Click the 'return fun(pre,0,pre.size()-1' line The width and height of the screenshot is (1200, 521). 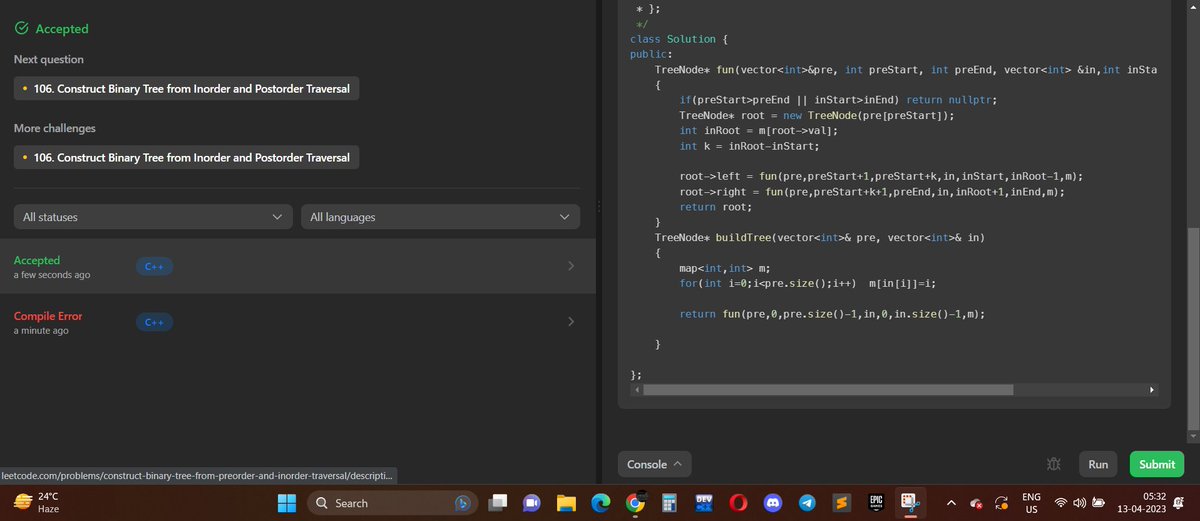pyautogui.click(x=832, y=314)
